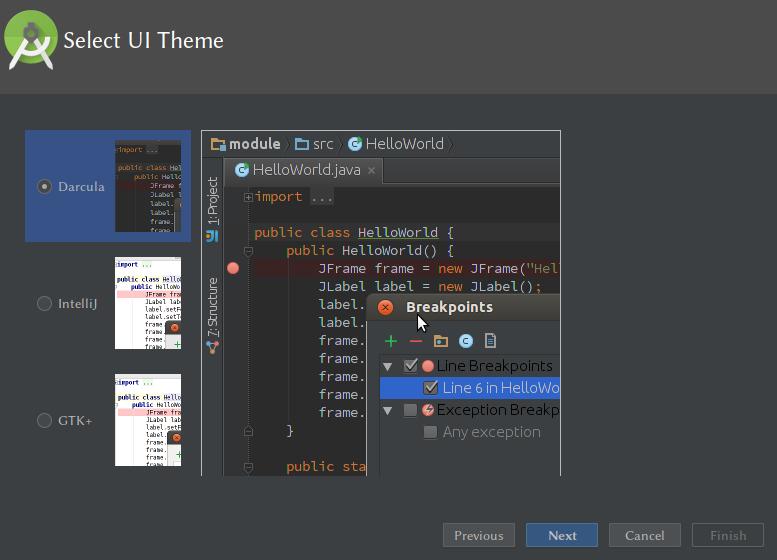Image resolution: width=777 pixels, height=560 pixels.
Task: Collapse the Exception Breakpoints tree node
Action: pyautogui.click(x=388, y=411)
